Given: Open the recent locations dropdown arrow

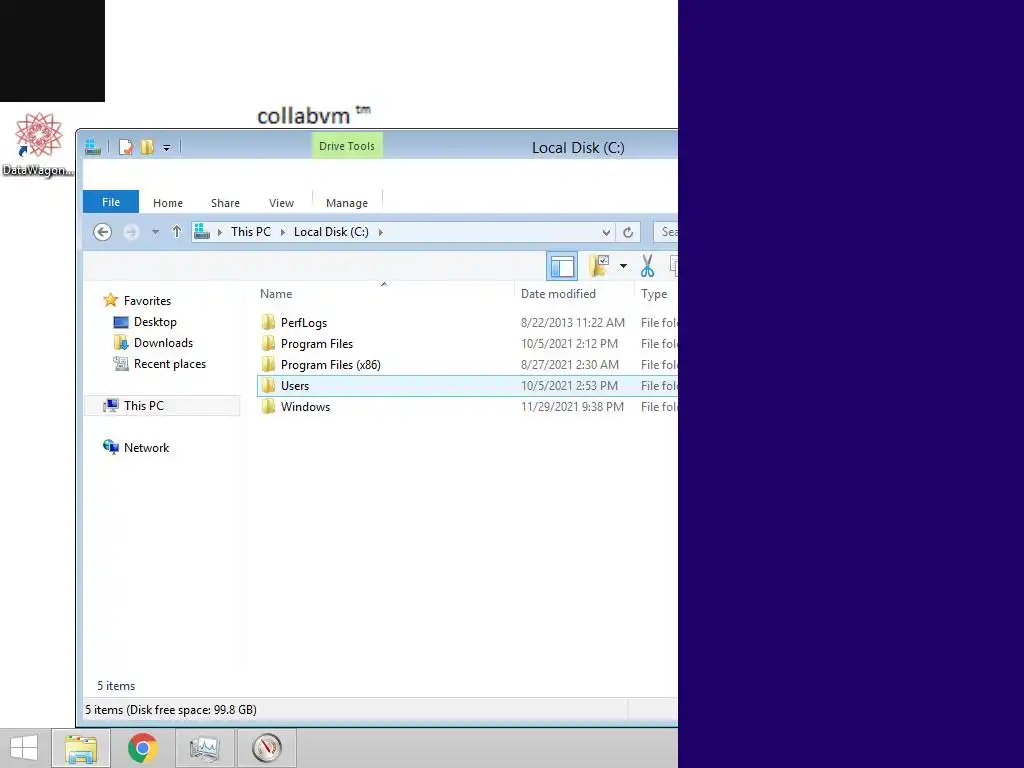Looking at the screenshot, I should tap(155, 232).
